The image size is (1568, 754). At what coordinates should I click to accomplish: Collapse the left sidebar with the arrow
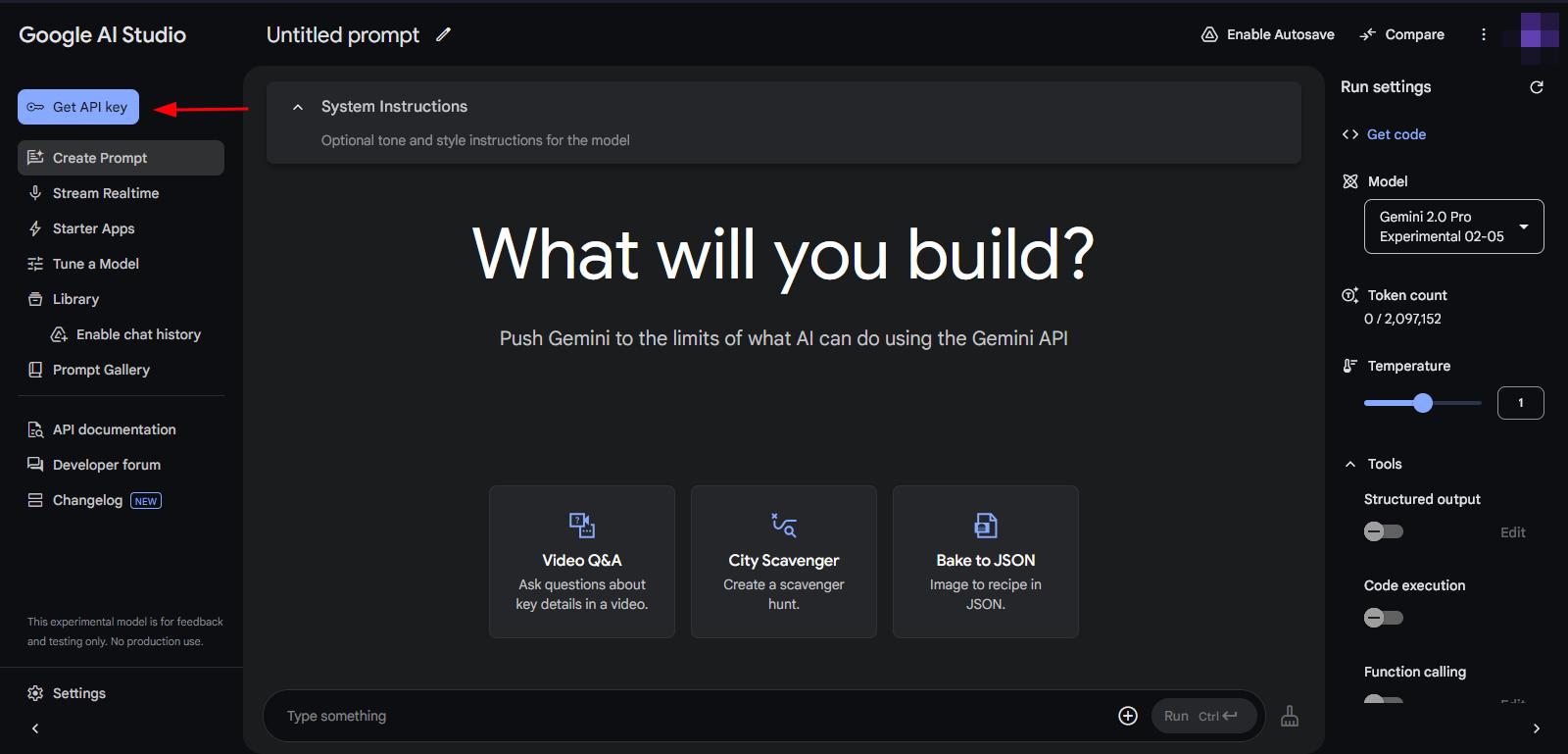[x=35, y=729]
